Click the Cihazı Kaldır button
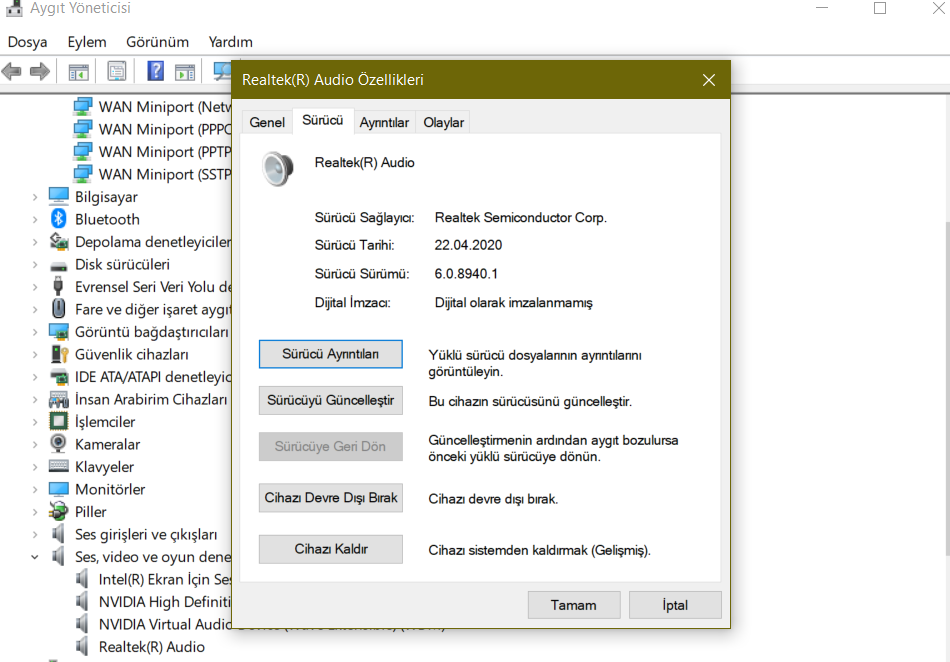 point(330,549)
